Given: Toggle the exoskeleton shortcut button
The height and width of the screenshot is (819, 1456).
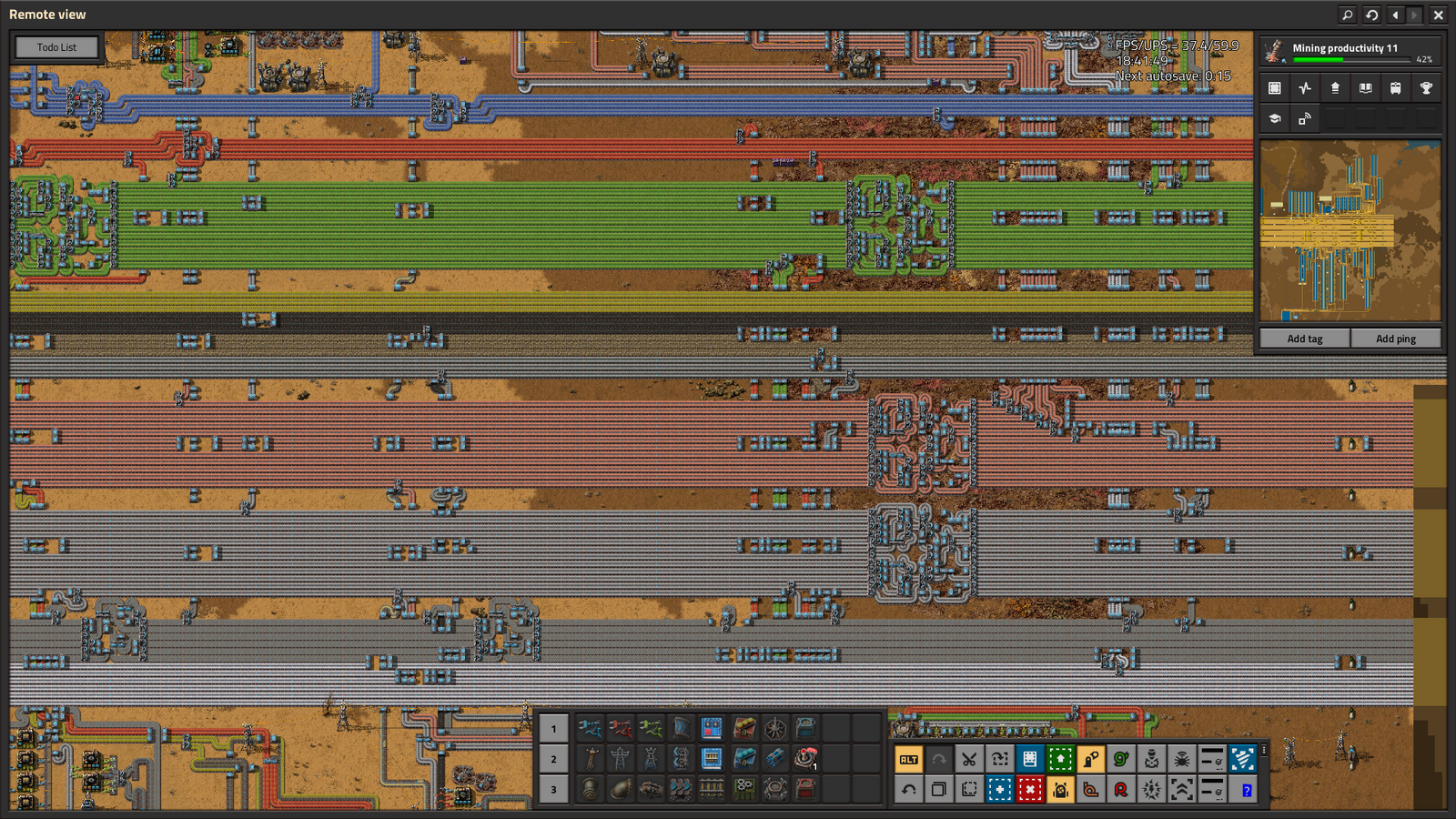Looking at the screenshot, I should coord(1090,759).
